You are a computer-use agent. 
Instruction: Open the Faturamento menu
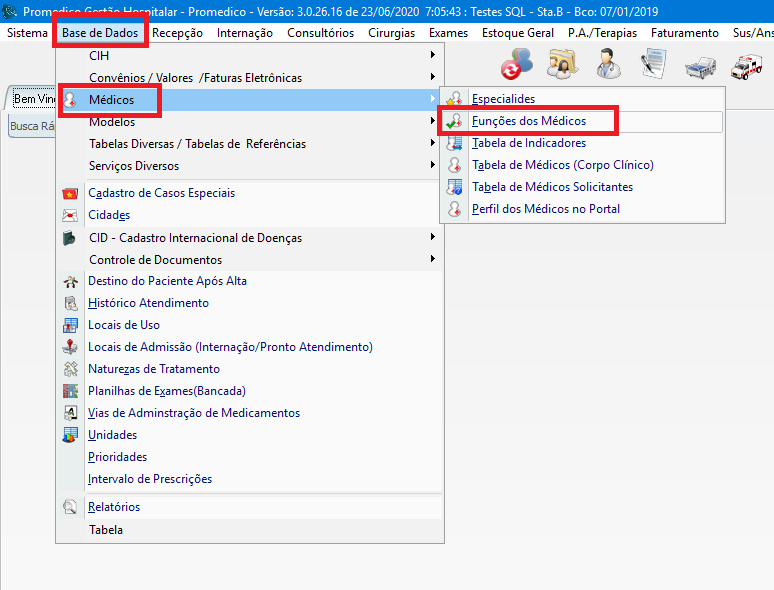[x=685, y=33]
